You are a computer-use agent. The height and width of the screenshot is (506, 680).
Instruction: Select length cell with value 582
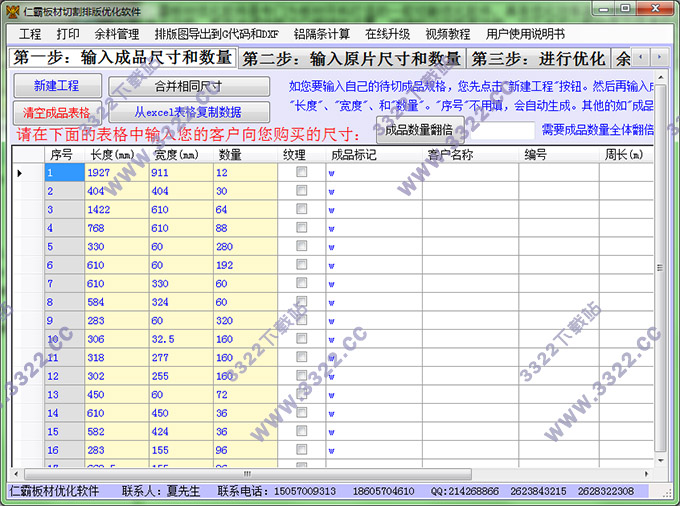click(x=117, y=432)
